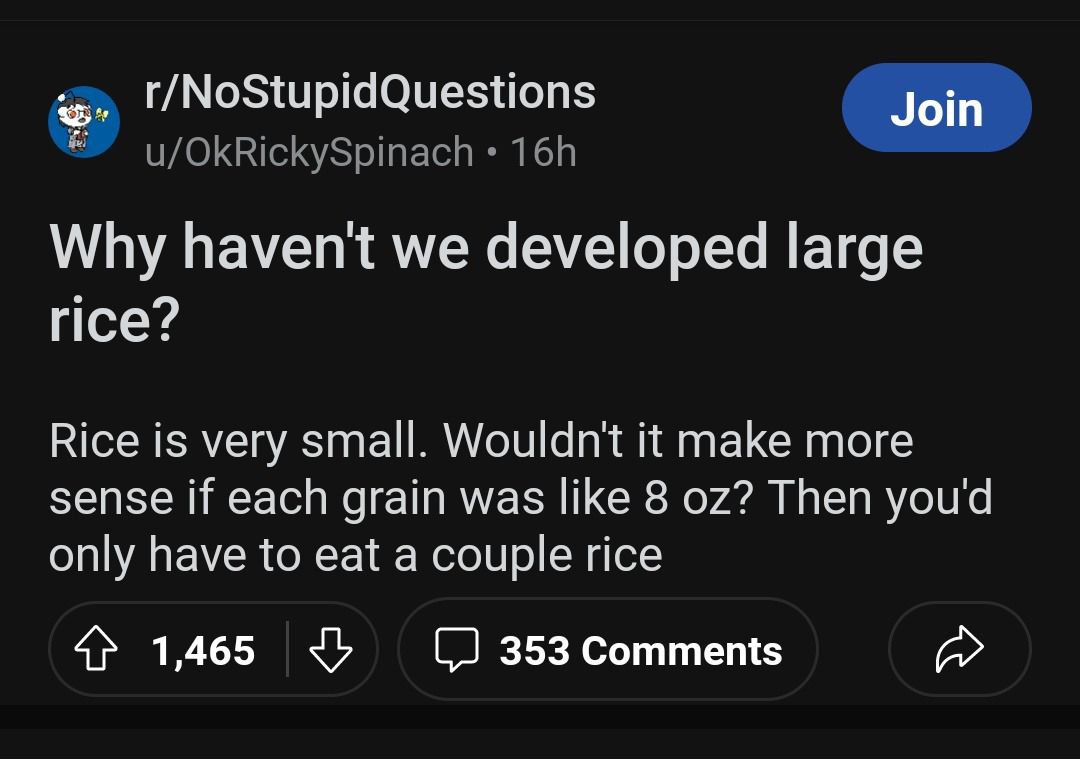Click the divider between upvote and downvote
Viewport: 1080px width, 759px height.
[288, 649]
